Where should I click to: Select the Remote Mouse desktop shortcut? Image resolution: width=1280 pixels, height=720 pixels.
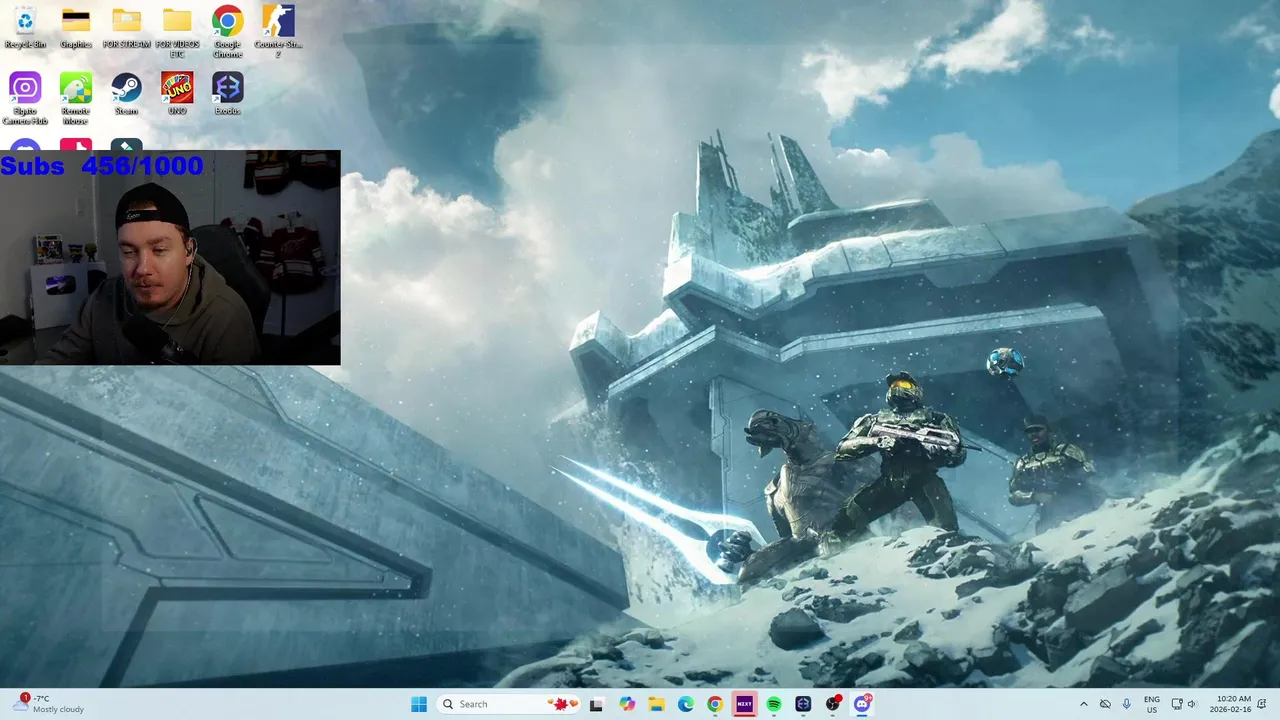click(76, 98)
